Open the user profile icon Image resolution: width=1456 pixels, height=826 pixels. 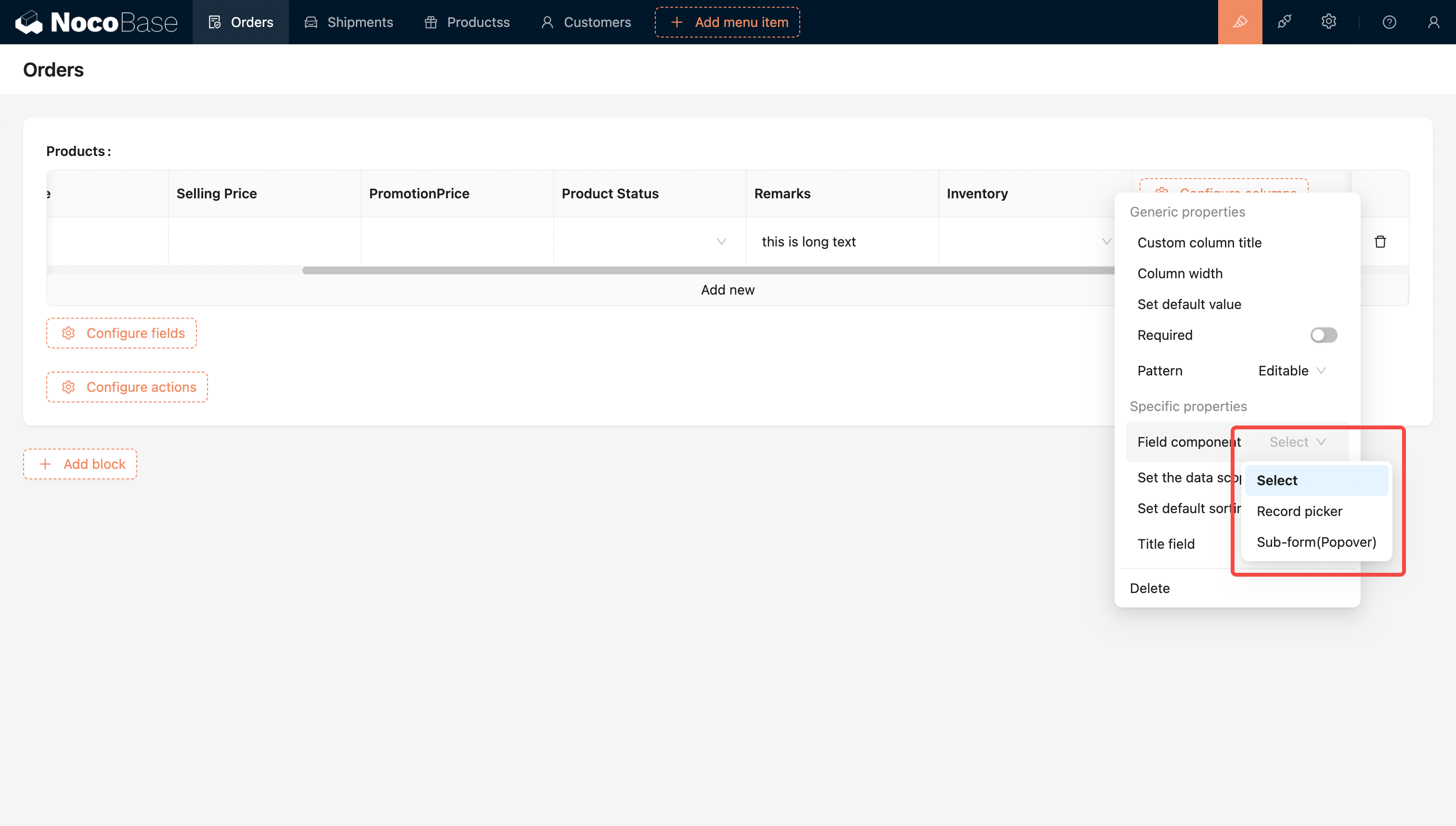tap(1433, 22)
